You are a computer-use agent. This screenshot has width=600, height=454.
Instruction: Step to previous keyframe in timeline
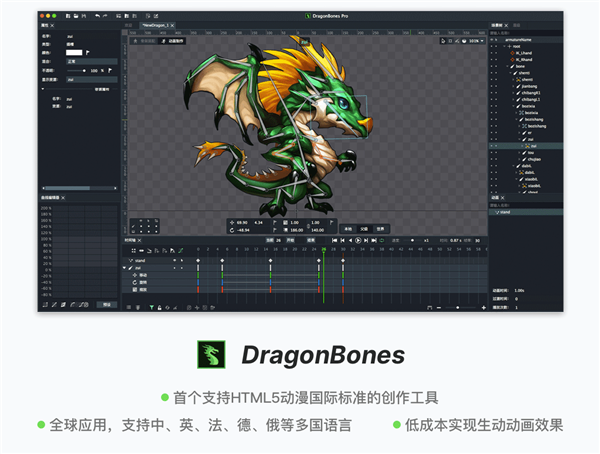[x=342, y=240]
